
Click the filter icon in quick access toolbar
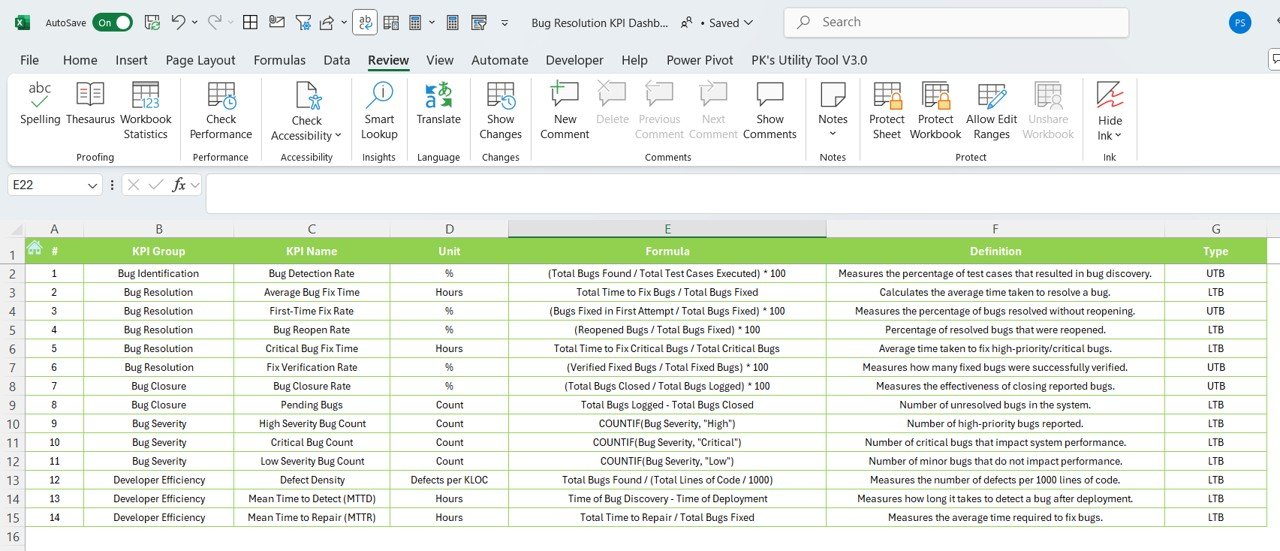[302, 22]
